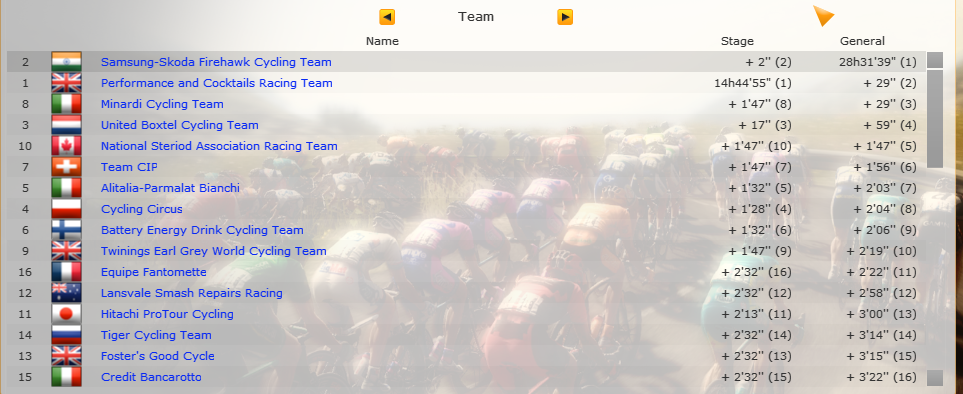Viewport: 963px width, 394px height.
Task: Click the right arrow beside Team
Action: (x=565, y=17)
